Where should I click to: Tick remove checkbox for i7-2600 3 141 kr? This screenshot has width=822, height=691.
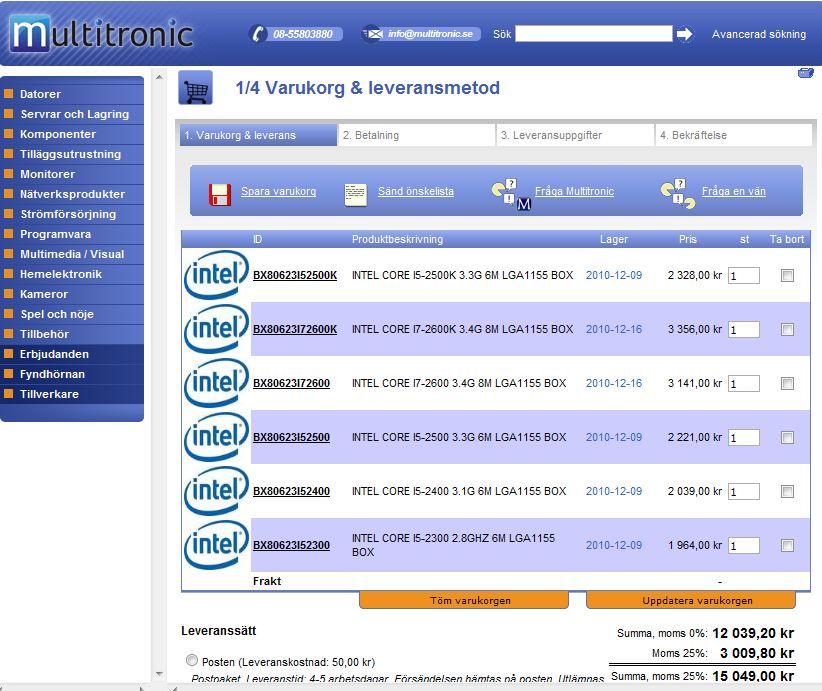pyautogui.click(x=787, y=383)
